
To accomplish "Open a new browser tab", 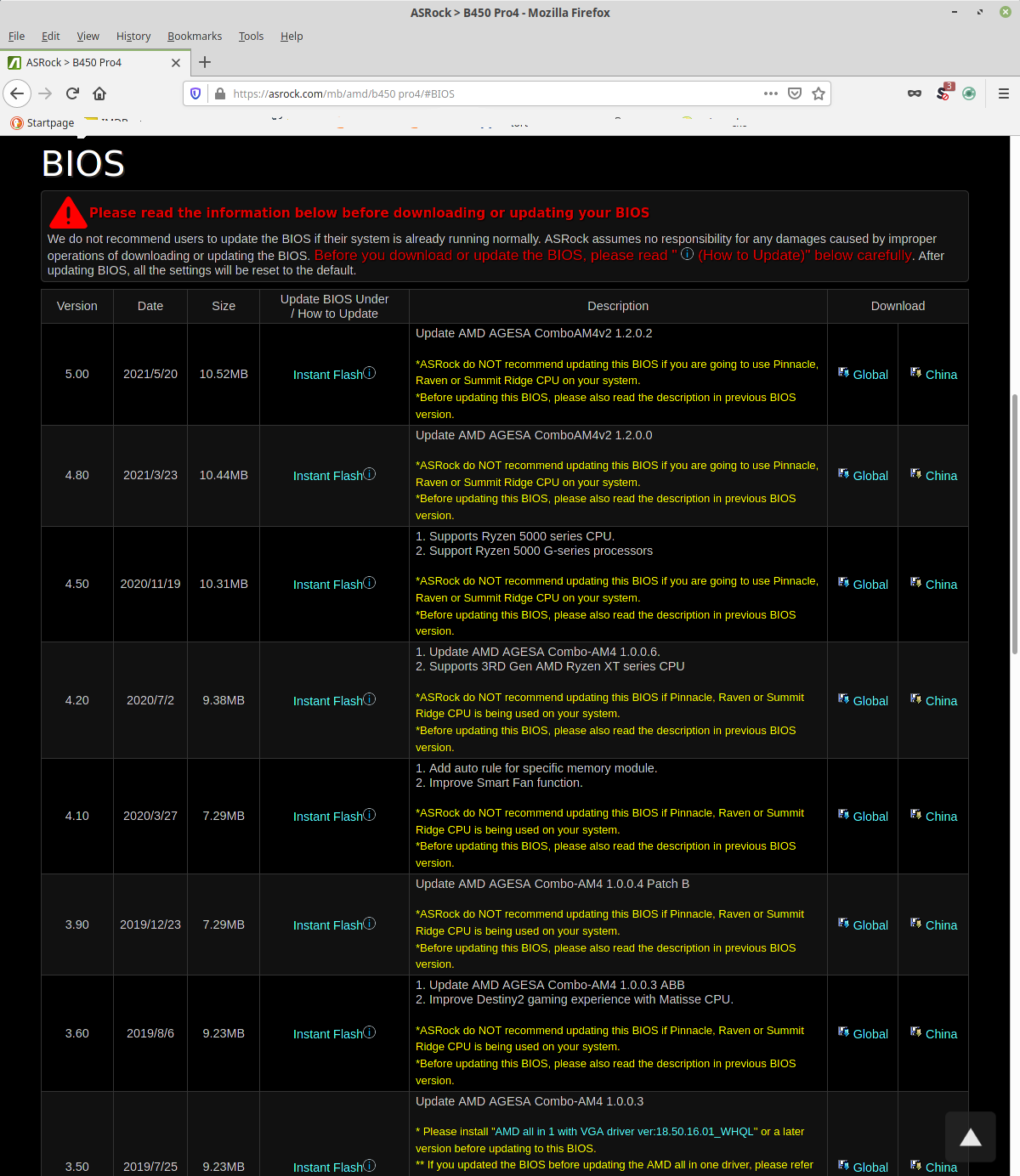I will pyautogui.click(x=205, y=62).
